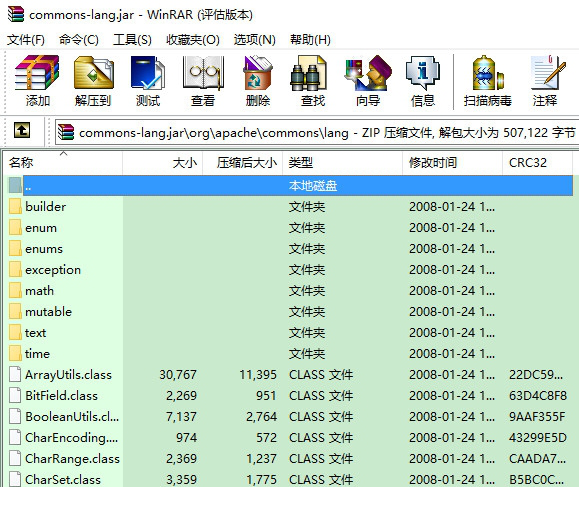Sort by Name (名称) column header
Image resolution: width=579 pixels, height=506 pixels.
click(63, 163)
